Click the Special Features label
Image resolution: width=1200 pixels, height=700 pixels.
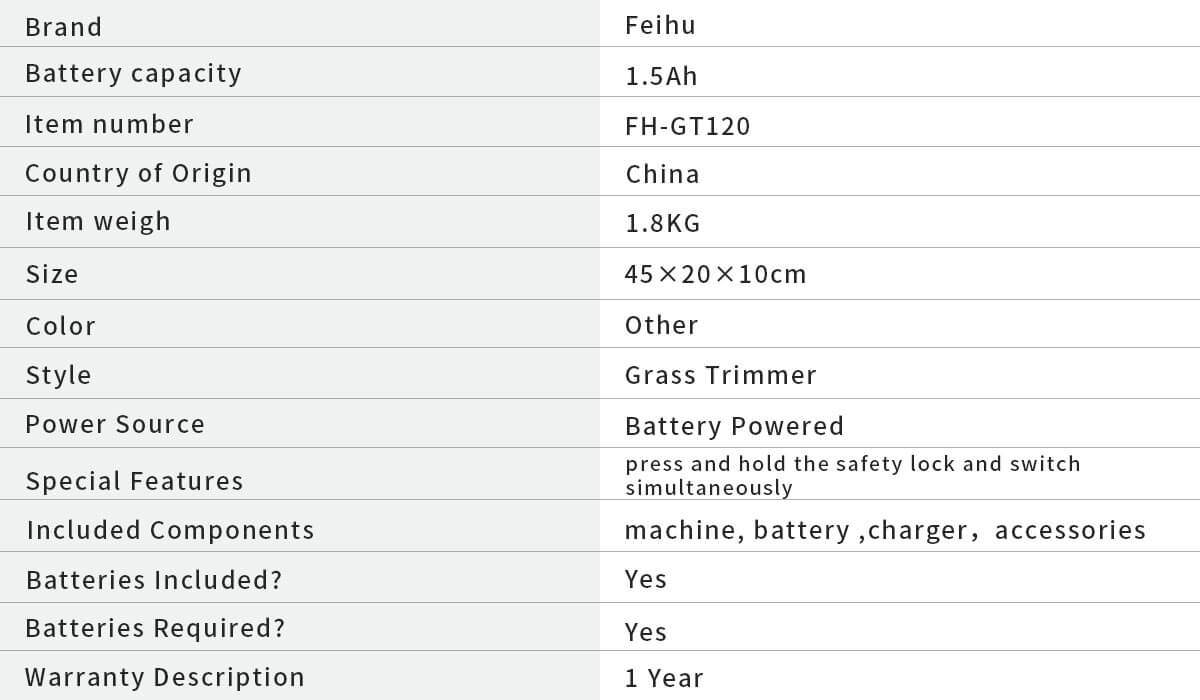pyautogui.click(x=134, y=481)
